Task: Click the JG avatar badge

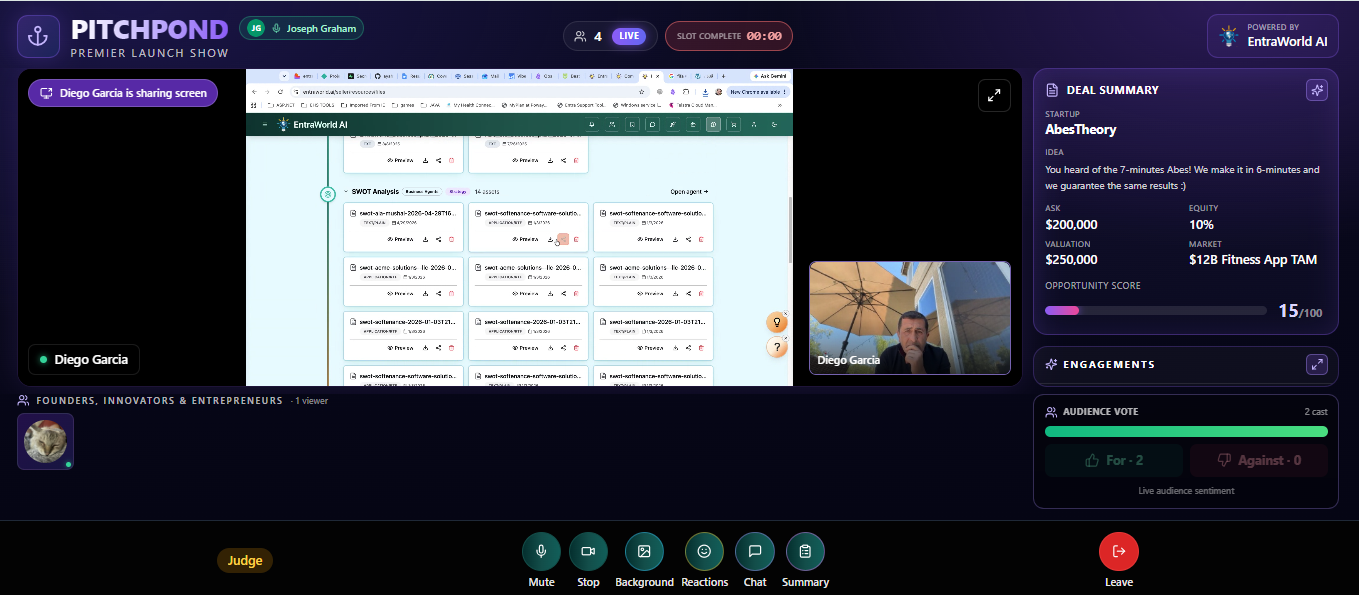Action: tap(256, 29)
